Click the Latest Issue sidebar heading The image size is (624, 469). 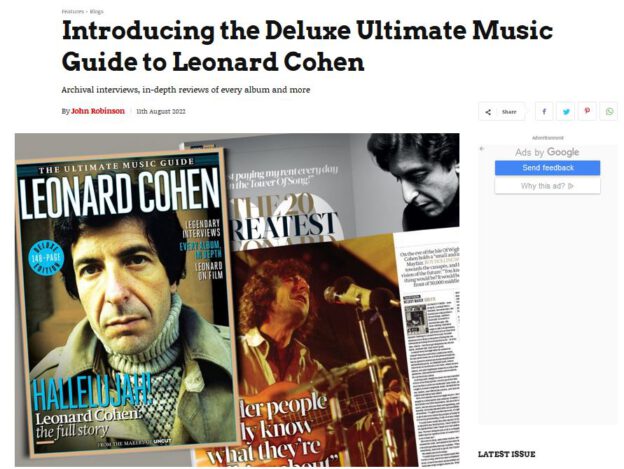click(506, 454)
